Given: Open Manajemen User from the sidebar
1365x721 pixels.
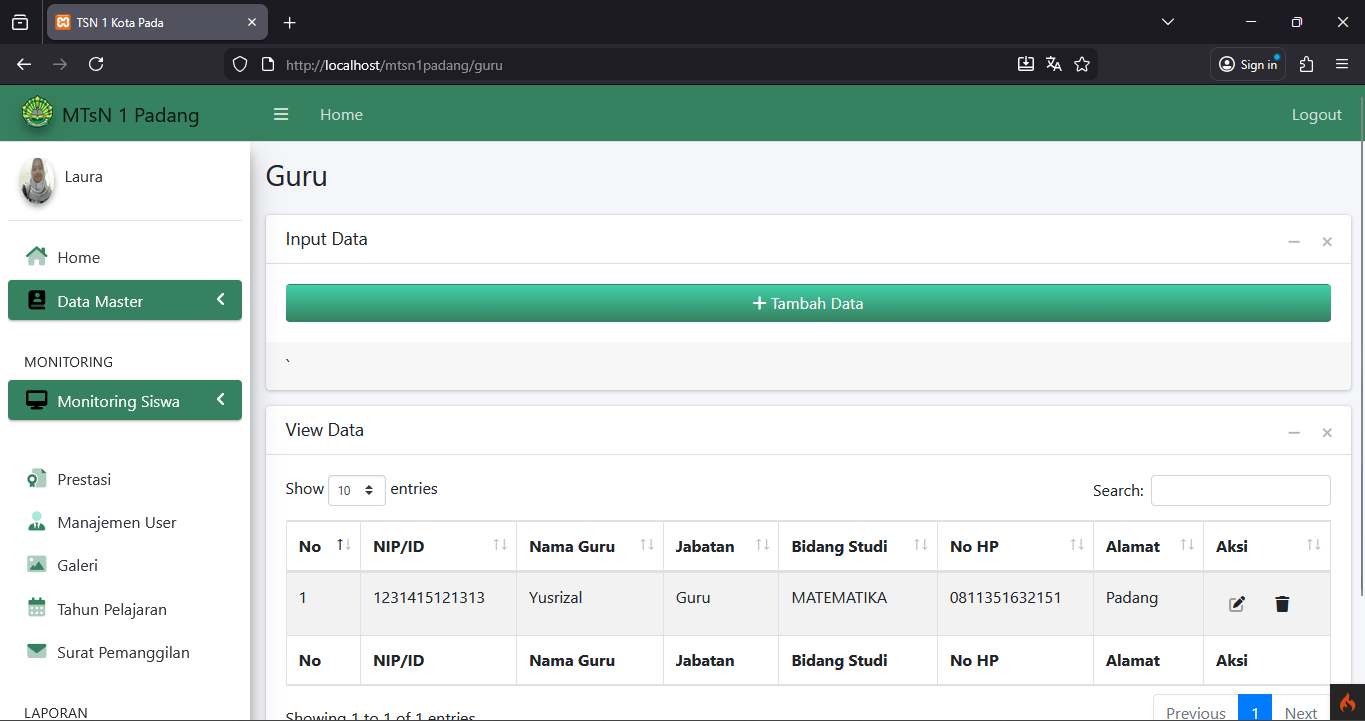Looking at the screenshot, I should [116, 523].
